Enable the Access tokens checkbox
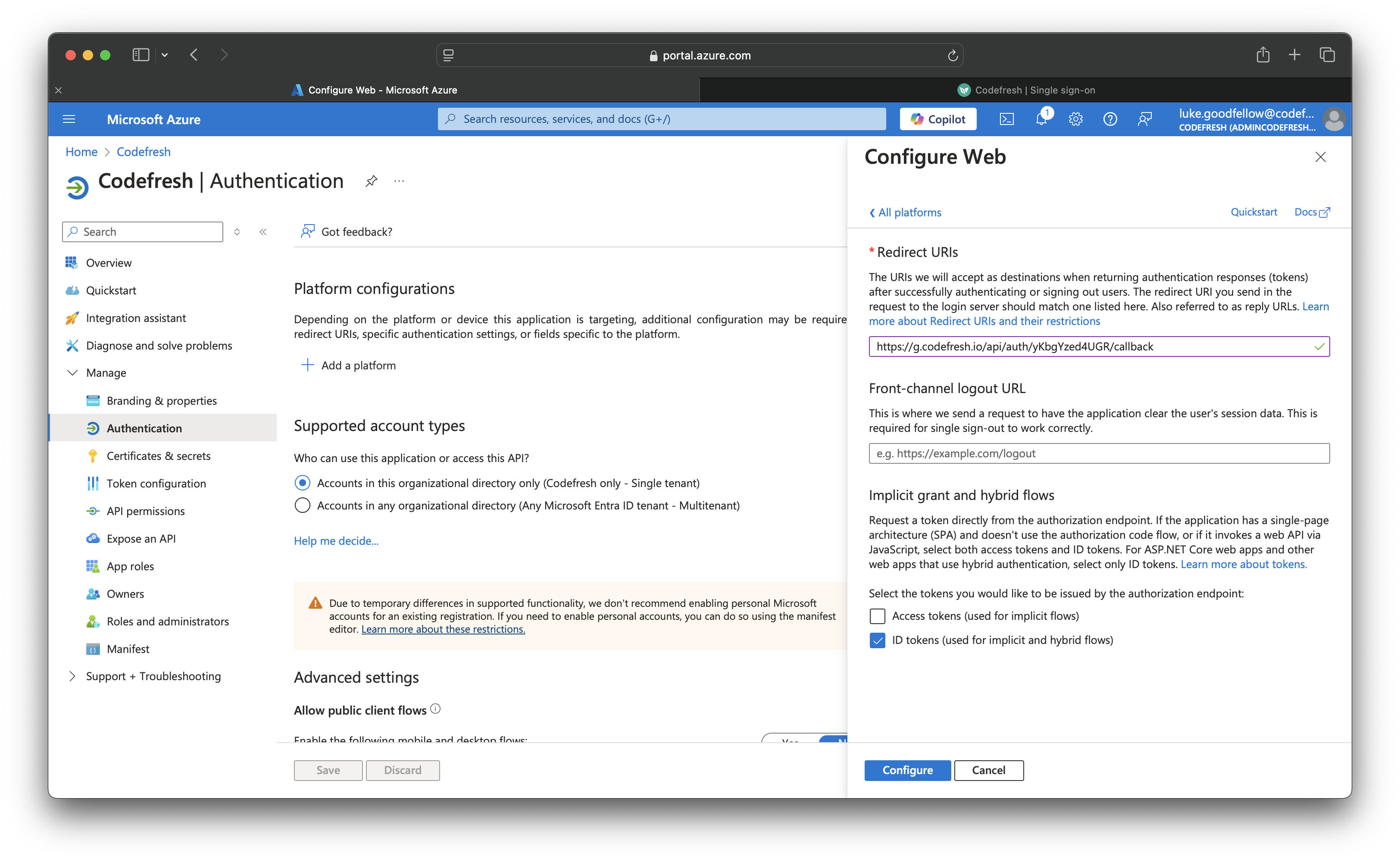1400x862 pixels. [877, 616]
